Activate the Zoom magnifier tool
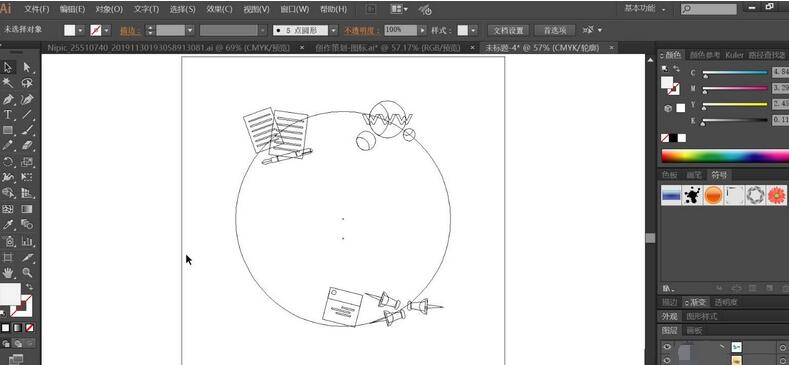The image size is (789, 365). [x=27, y=273]
